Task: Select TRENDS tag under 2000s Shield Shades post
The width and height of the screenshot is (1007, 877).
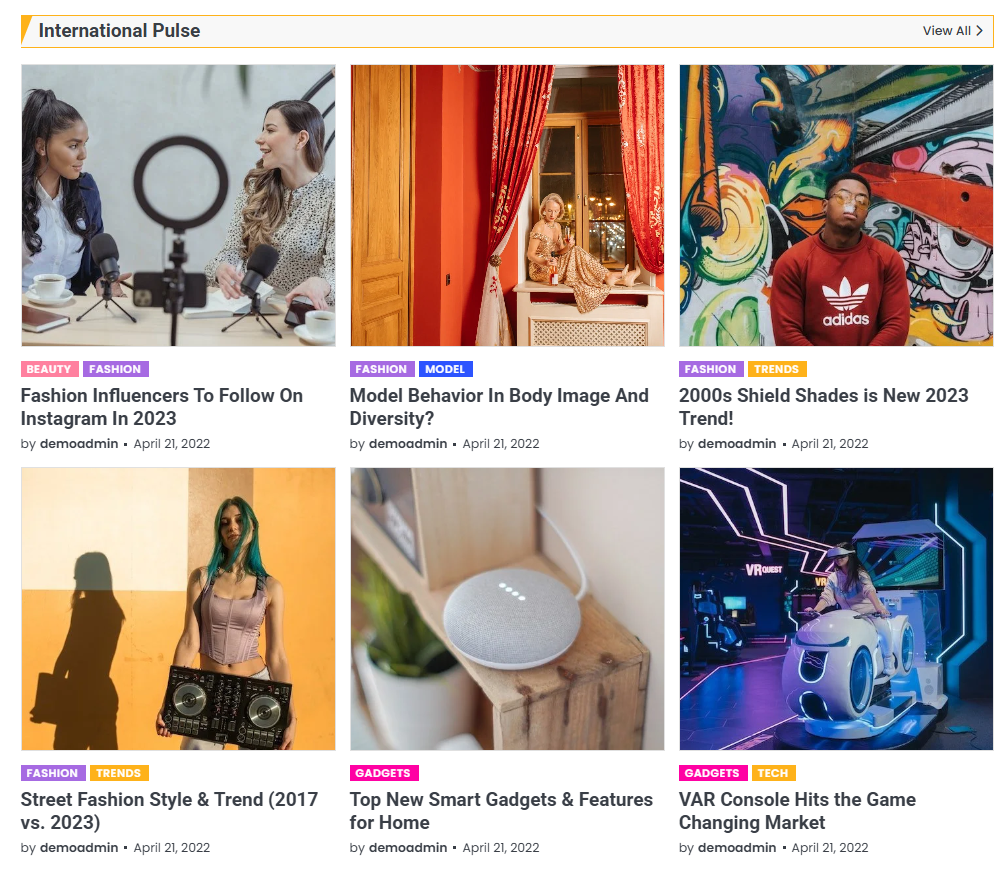Action: click(776, 369)
